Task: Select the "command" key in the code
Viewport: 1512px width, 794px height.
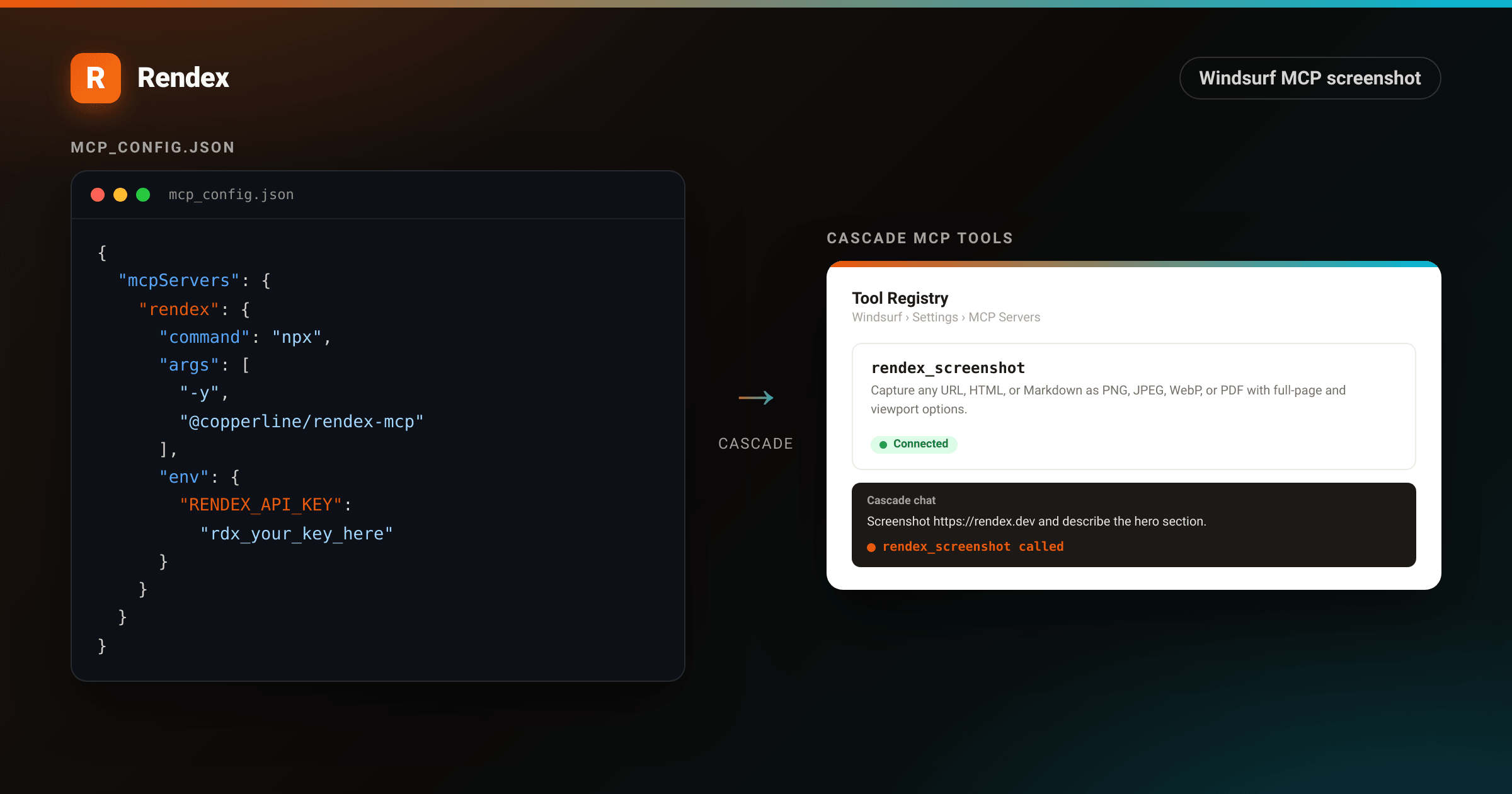Action: (205, 337)
